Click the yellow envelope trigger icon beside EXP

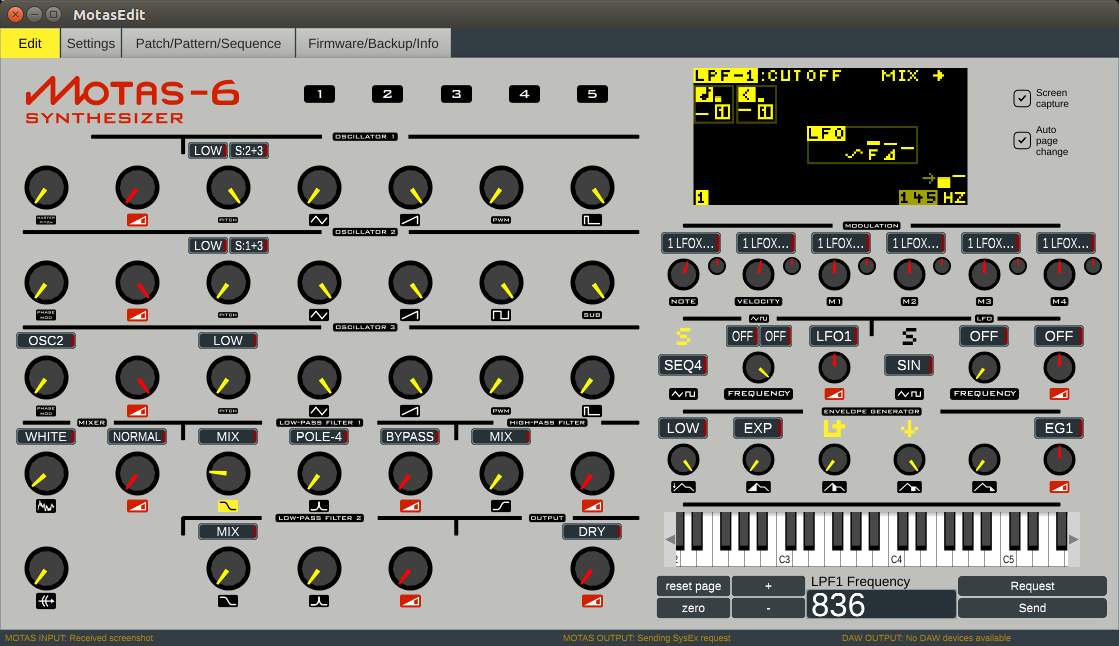click(x=834, y=428)
